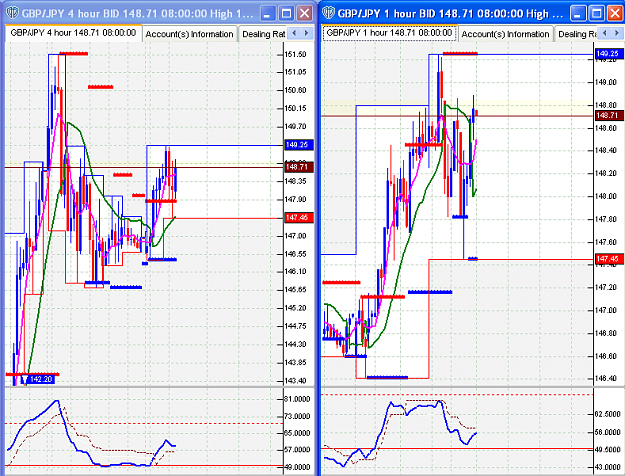Close the GBP/JPY 1 hour window
This screenshot has height=476, width=625.
click(615, 14)
